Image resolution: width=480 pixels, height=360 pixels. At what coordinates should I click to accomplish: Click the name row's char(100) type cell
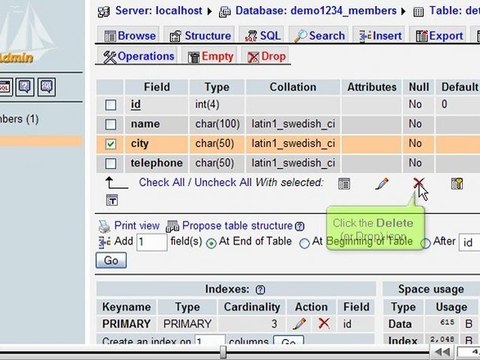pos(217,124)
